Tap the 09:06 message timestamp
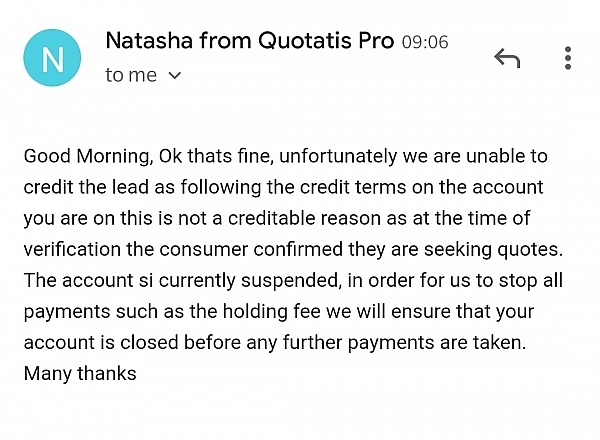This screenshot has width=600, height=440. point(425,44)
